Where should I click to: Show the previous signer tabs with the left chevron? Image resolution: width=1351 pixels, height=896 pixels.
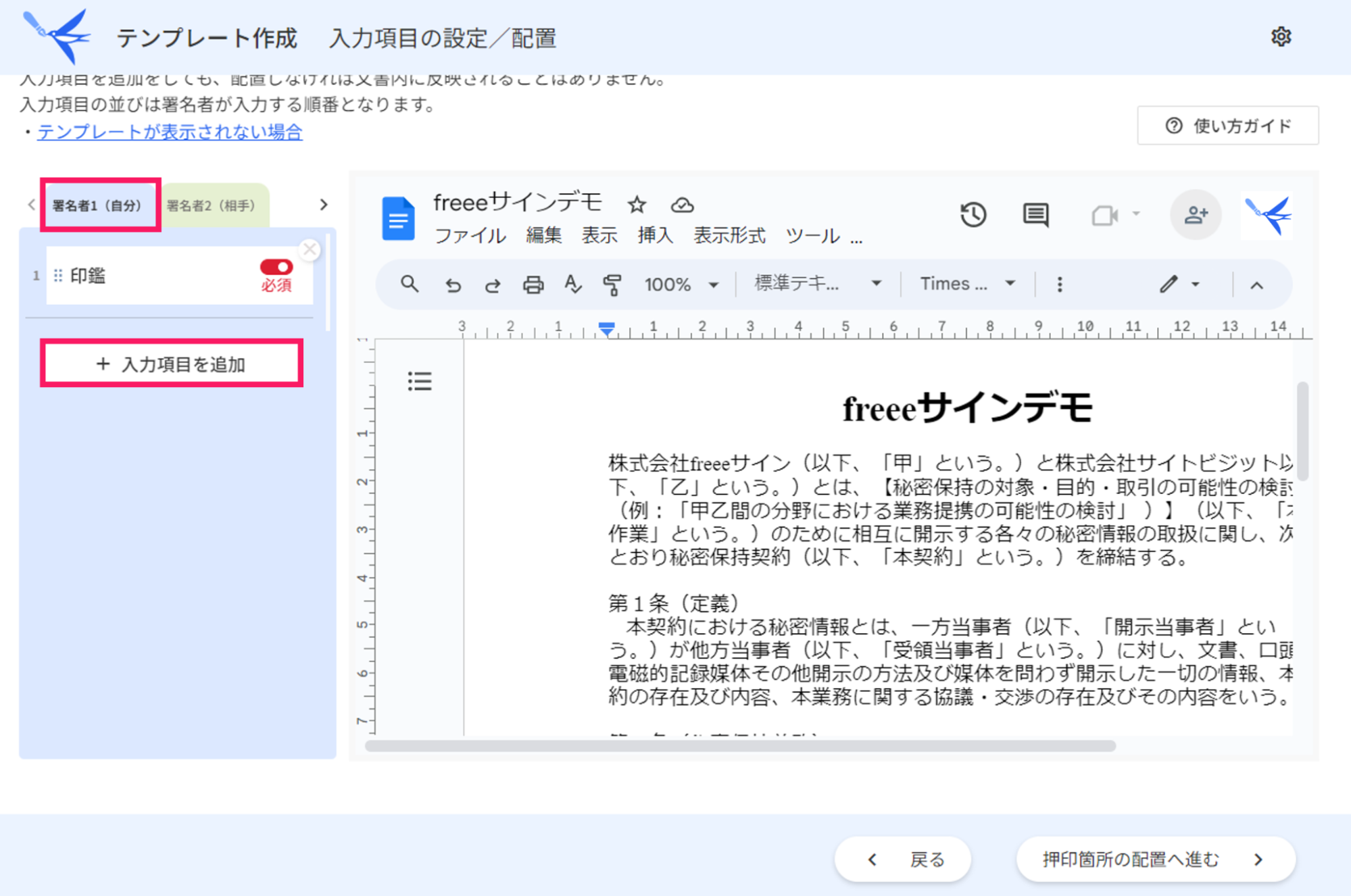(x=31, y=204)
